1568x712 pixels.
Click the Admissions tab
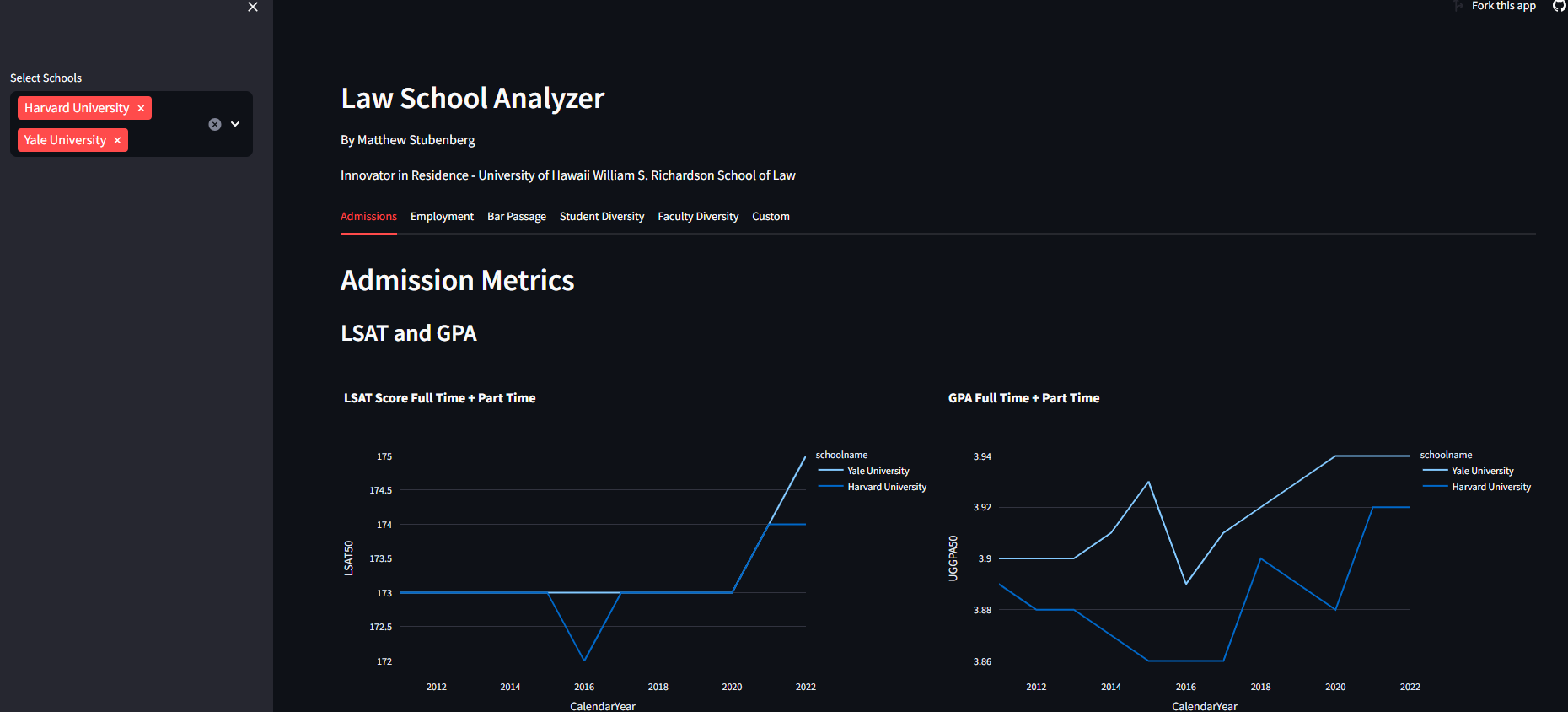pos(368,217)
